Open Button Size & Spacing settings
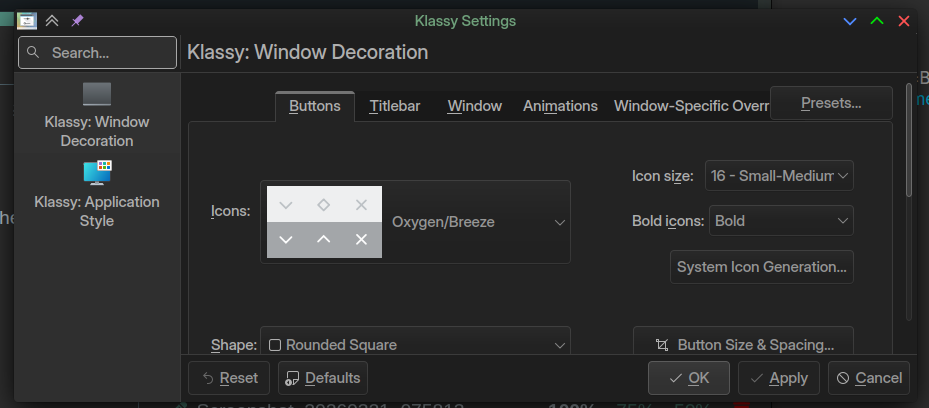The height and width of the screenshot is (408, 929). pyautogui.click(x=743, y=344)
